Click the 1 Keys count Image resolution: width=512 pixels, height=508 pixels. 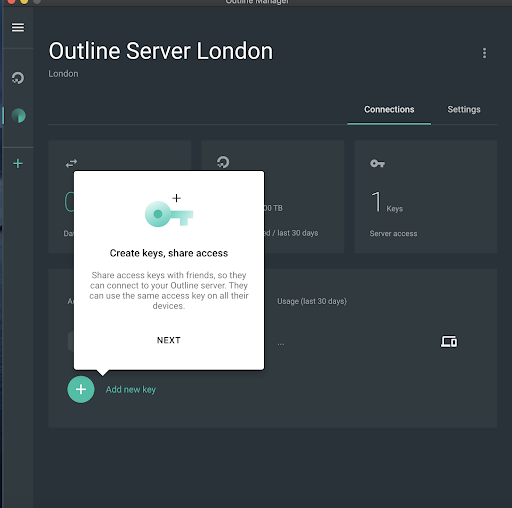pyautogui.click(x=387, y=202)
